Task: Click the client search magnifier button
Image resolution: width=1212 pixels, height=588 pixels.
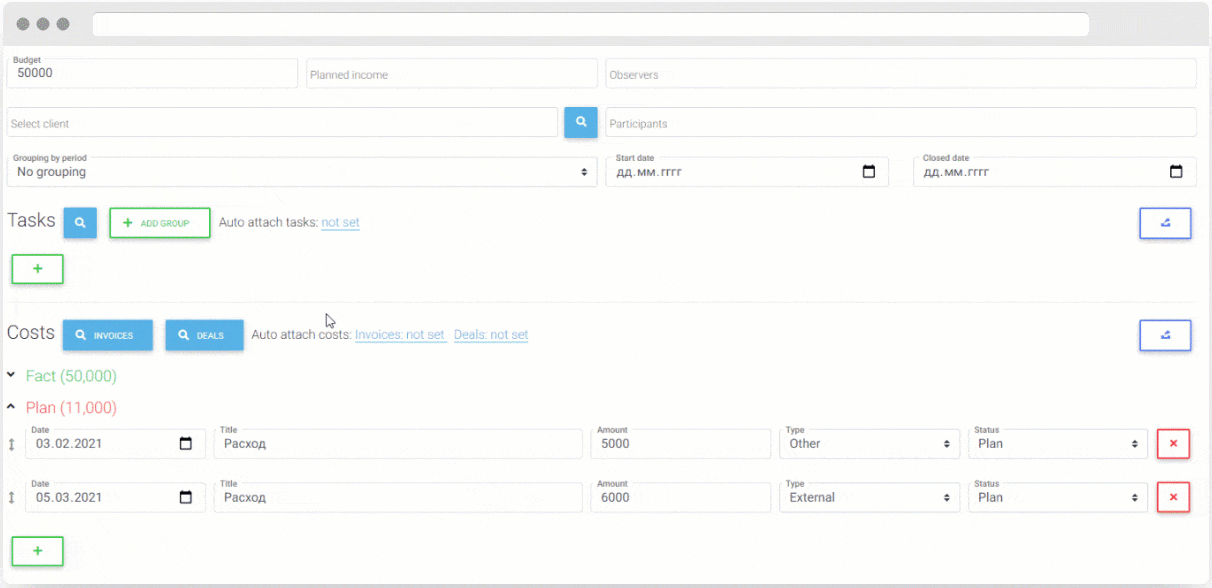Action: coord(581,122)
